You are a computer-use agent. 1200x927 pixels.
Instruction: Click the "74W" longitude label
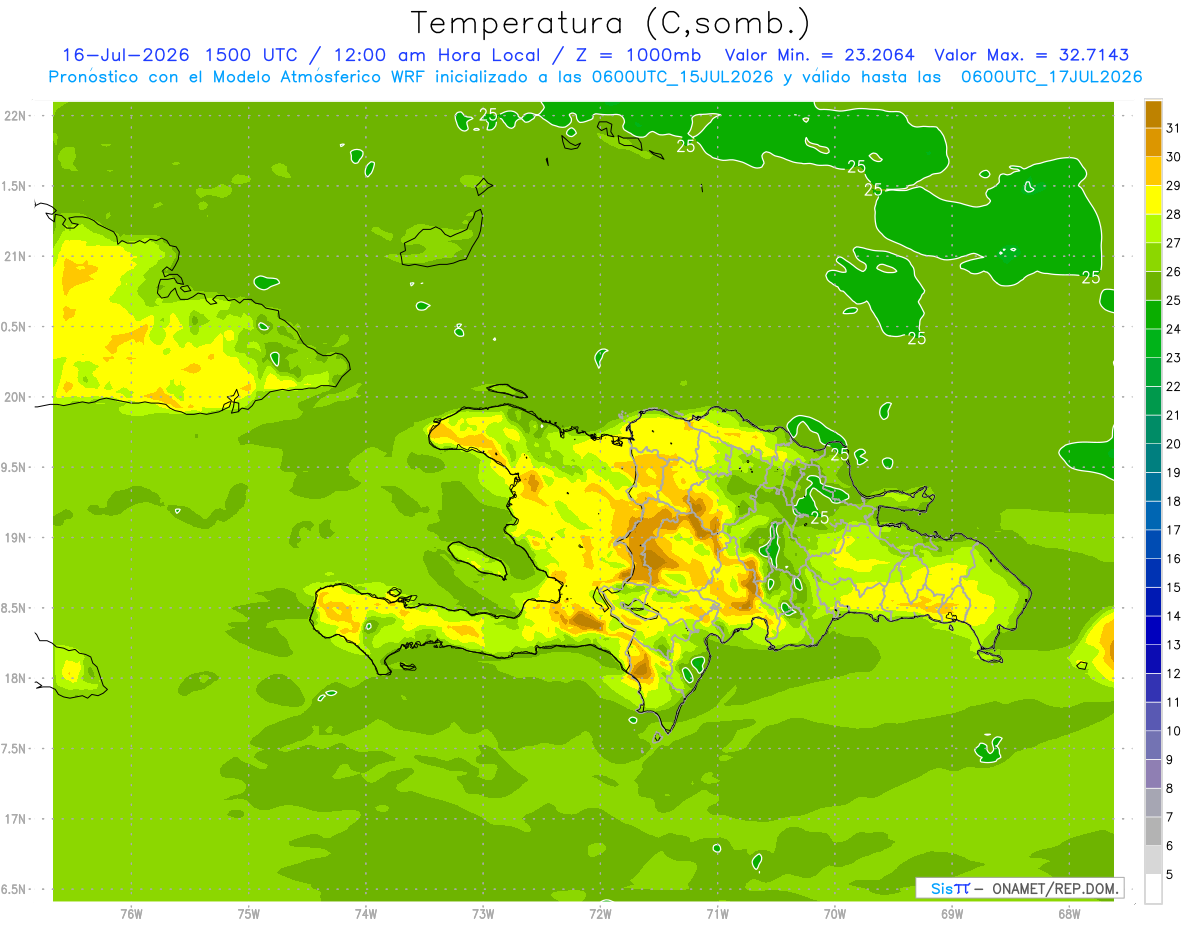(366, 913)
